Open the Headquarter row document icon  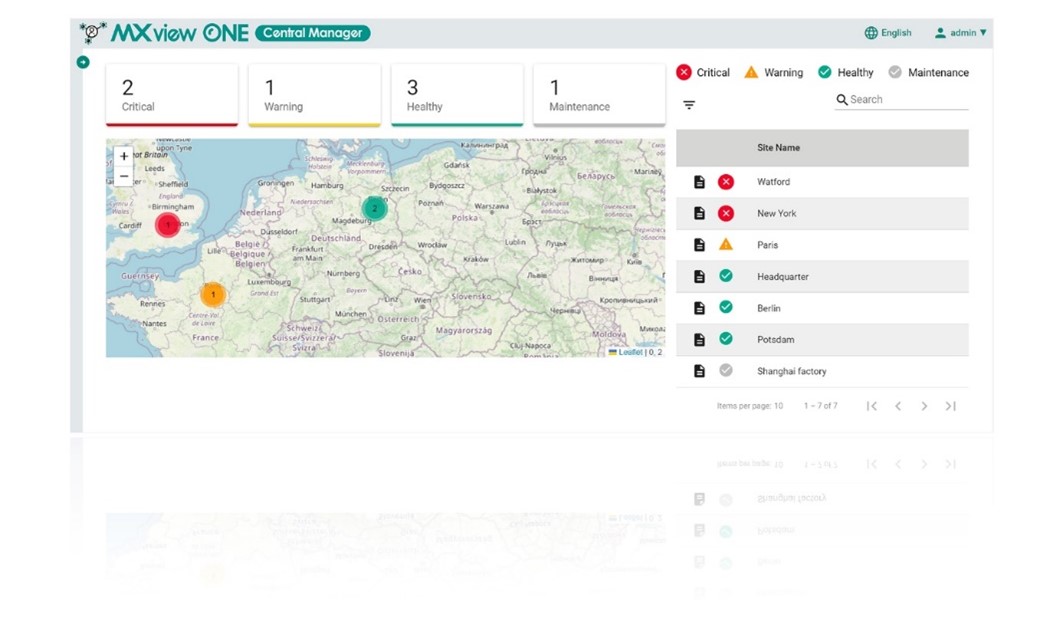pyautogui.click(x=699, y=276)
